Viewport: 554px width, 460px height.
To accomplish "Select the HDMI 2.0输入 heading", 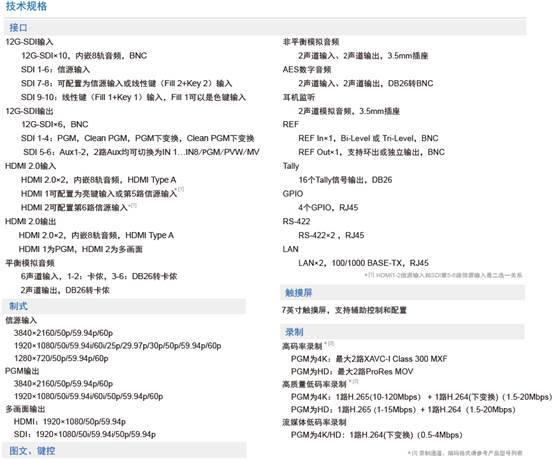I will point(30,166).
